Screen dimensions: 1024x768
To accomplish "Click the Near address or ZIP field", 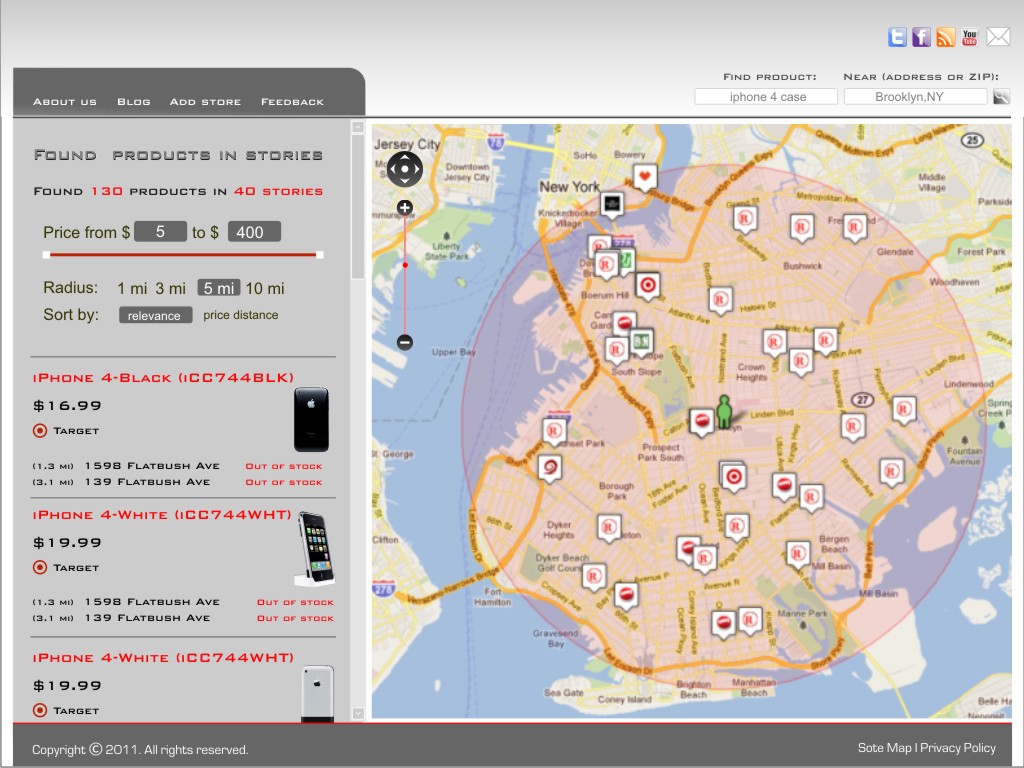I will click(915, 97).
